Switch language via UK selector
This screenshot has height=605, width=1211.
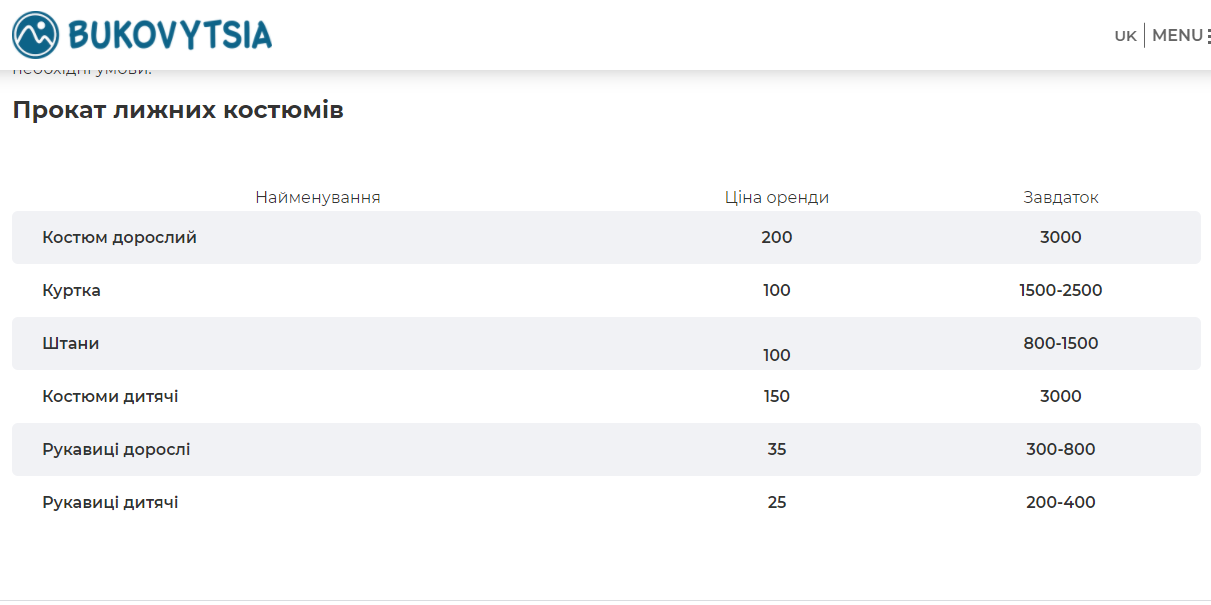[1125, 36]
